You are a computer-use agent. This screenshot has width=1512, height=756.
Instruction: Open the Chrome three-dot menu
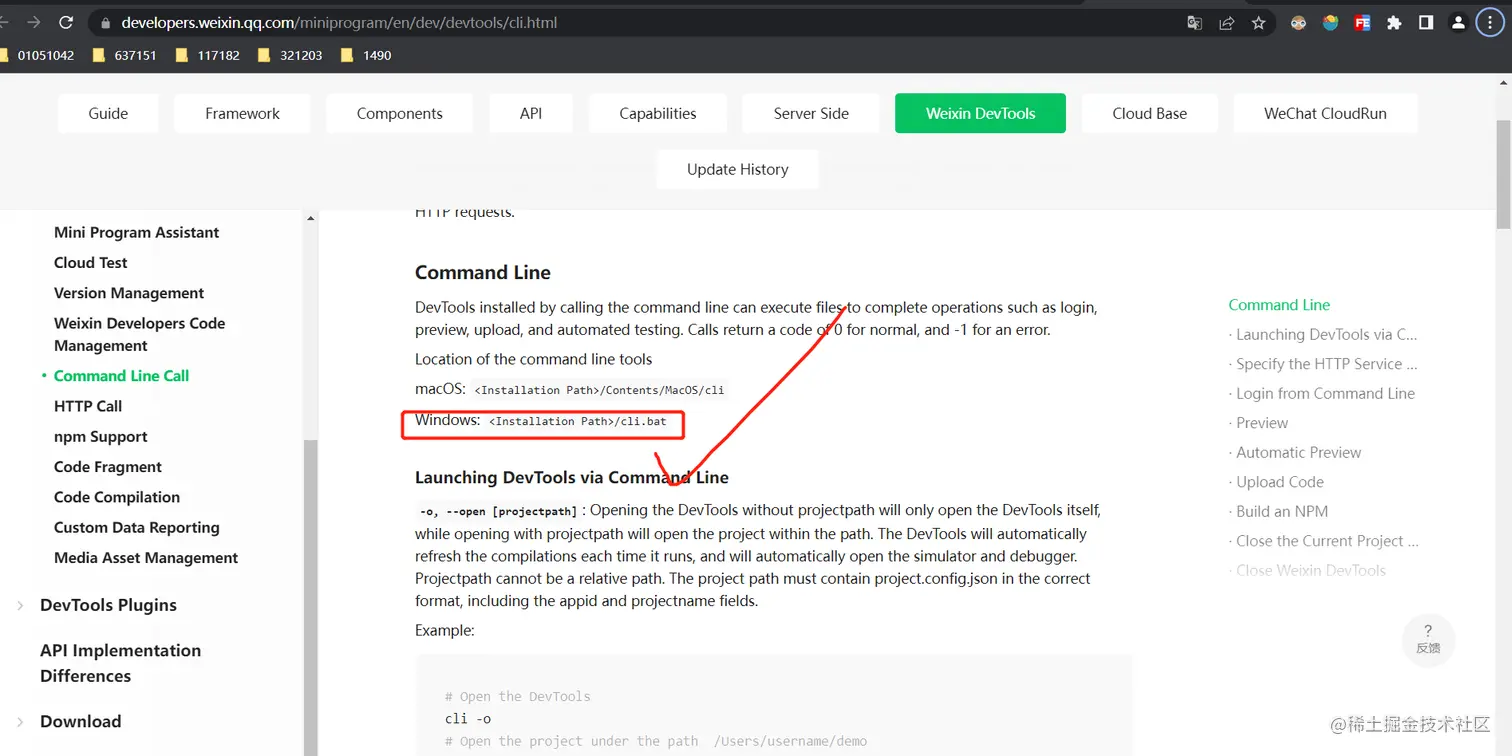click(1490, 23)
